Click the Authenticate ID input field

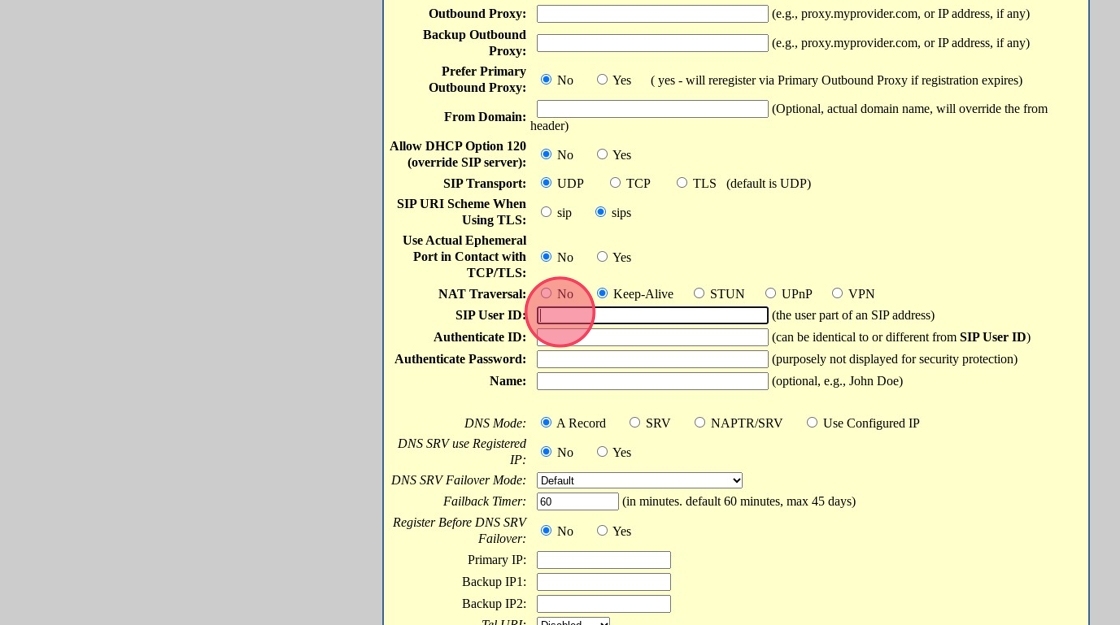(x=652, y=337)
